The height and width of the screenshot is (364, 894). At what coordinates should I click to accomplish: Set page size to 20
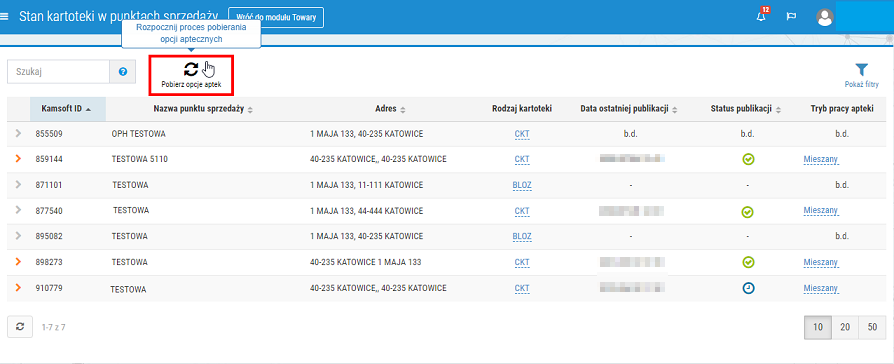pos(846,327)
